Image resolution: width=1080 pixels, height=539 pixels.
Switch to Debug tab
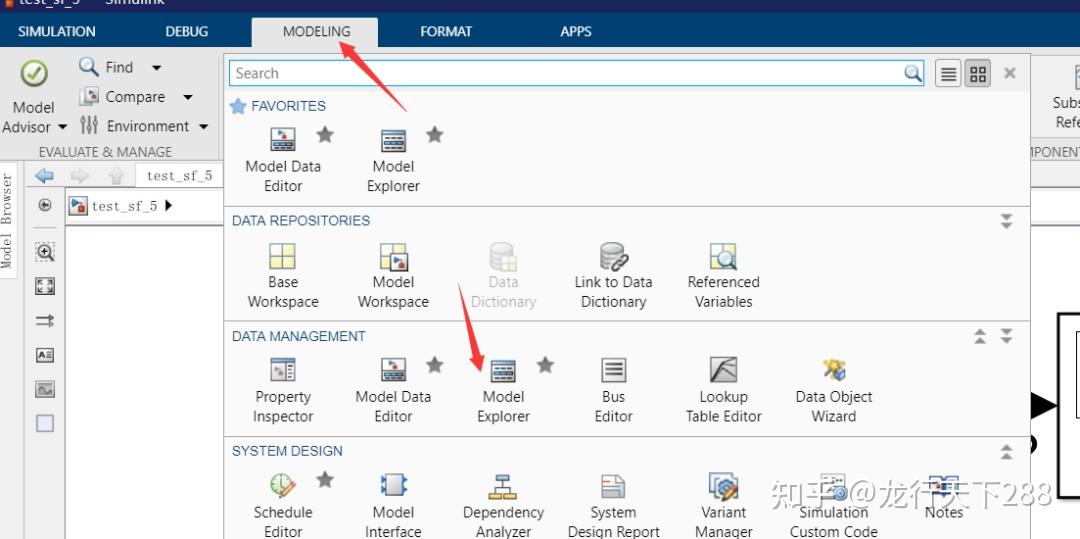tap(187, 32)
